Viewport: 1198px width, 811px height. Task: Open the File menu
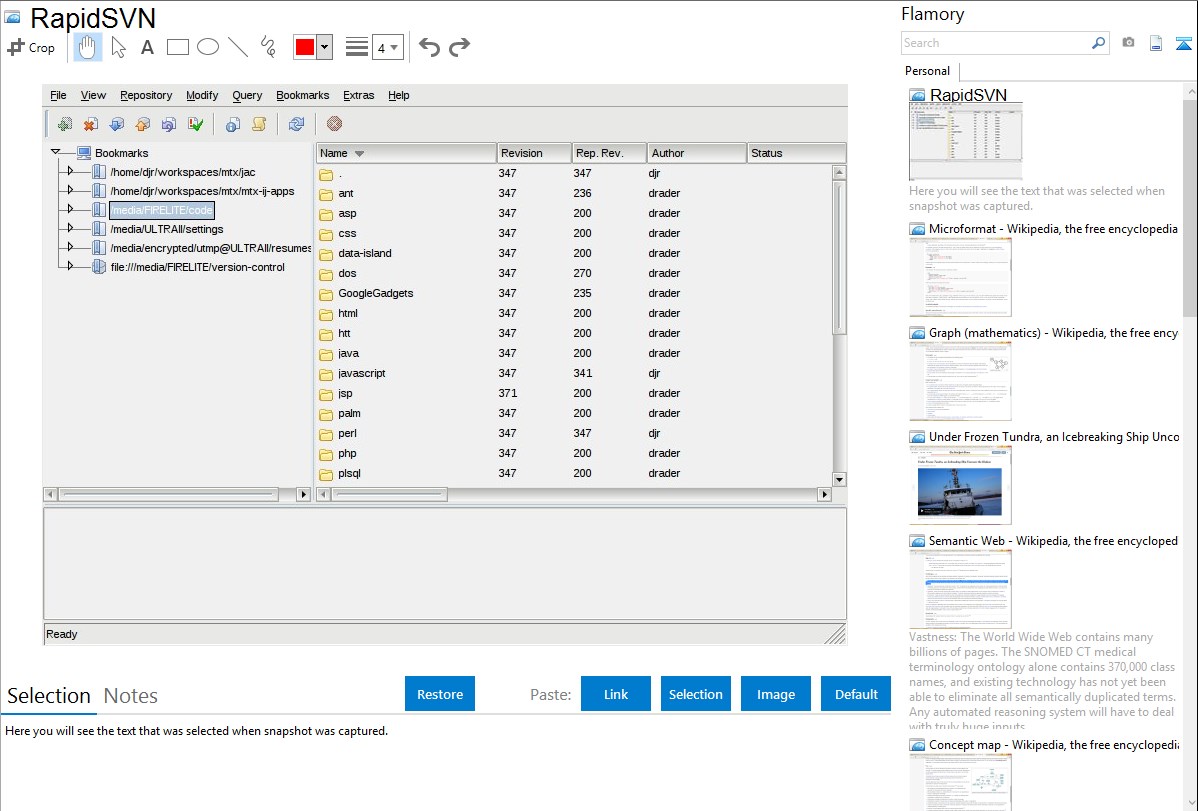point(58,96)
